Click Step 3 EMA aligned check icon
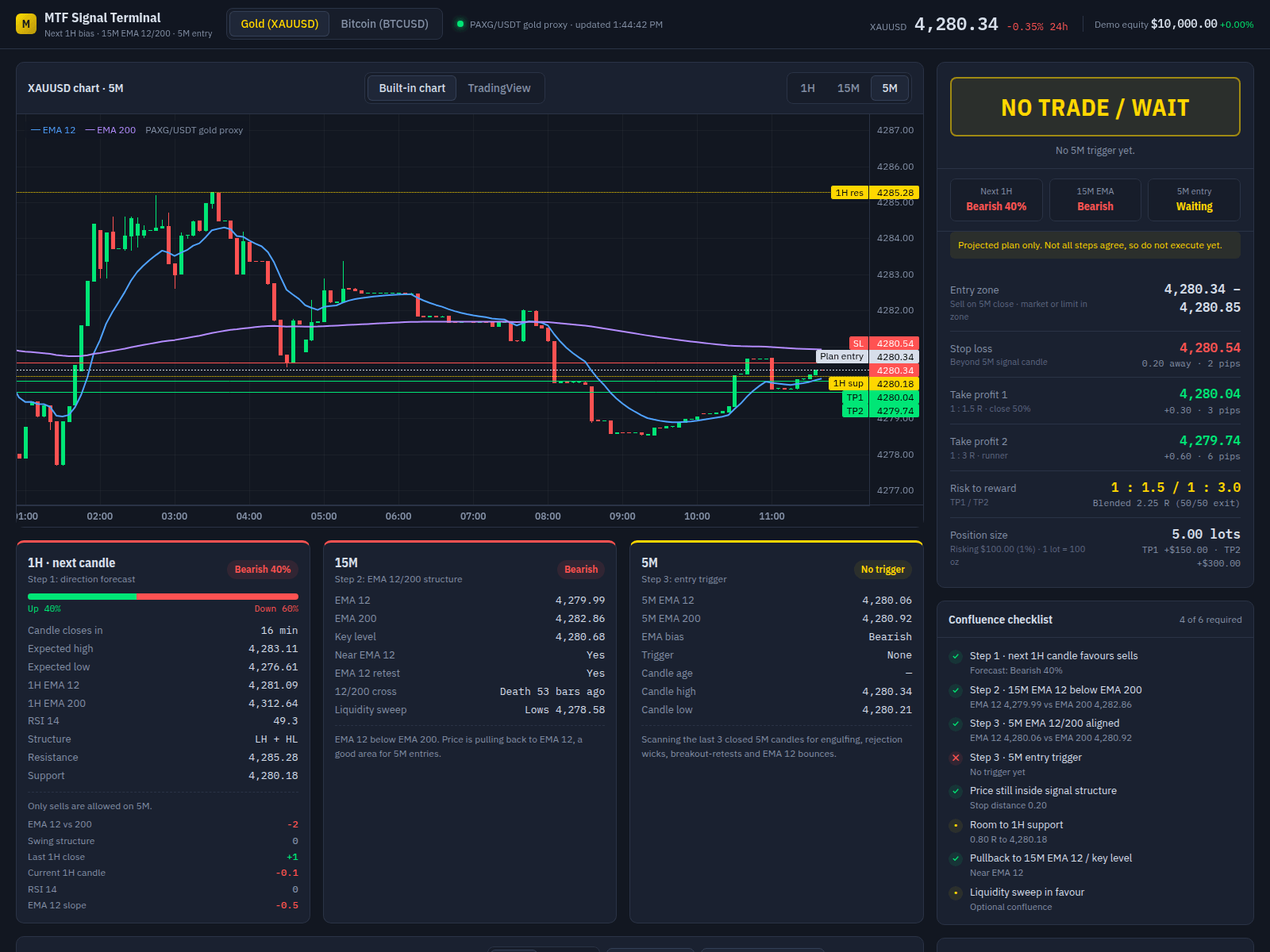1270x952 pixels. click(x=956, y=724)
